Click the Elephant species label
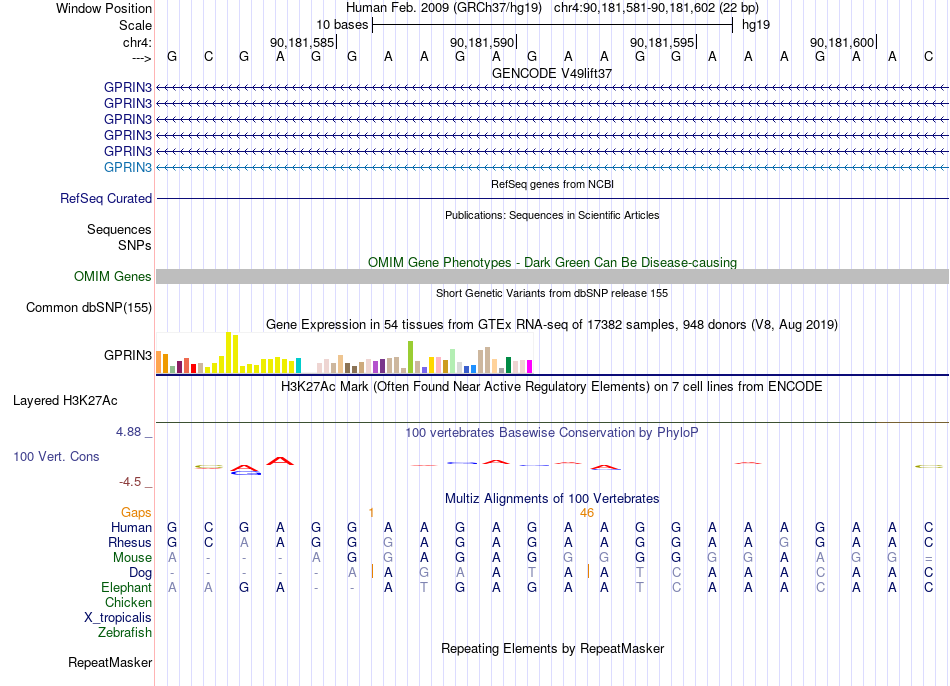This screenshot has width=950, height=686. click(127, 587)
